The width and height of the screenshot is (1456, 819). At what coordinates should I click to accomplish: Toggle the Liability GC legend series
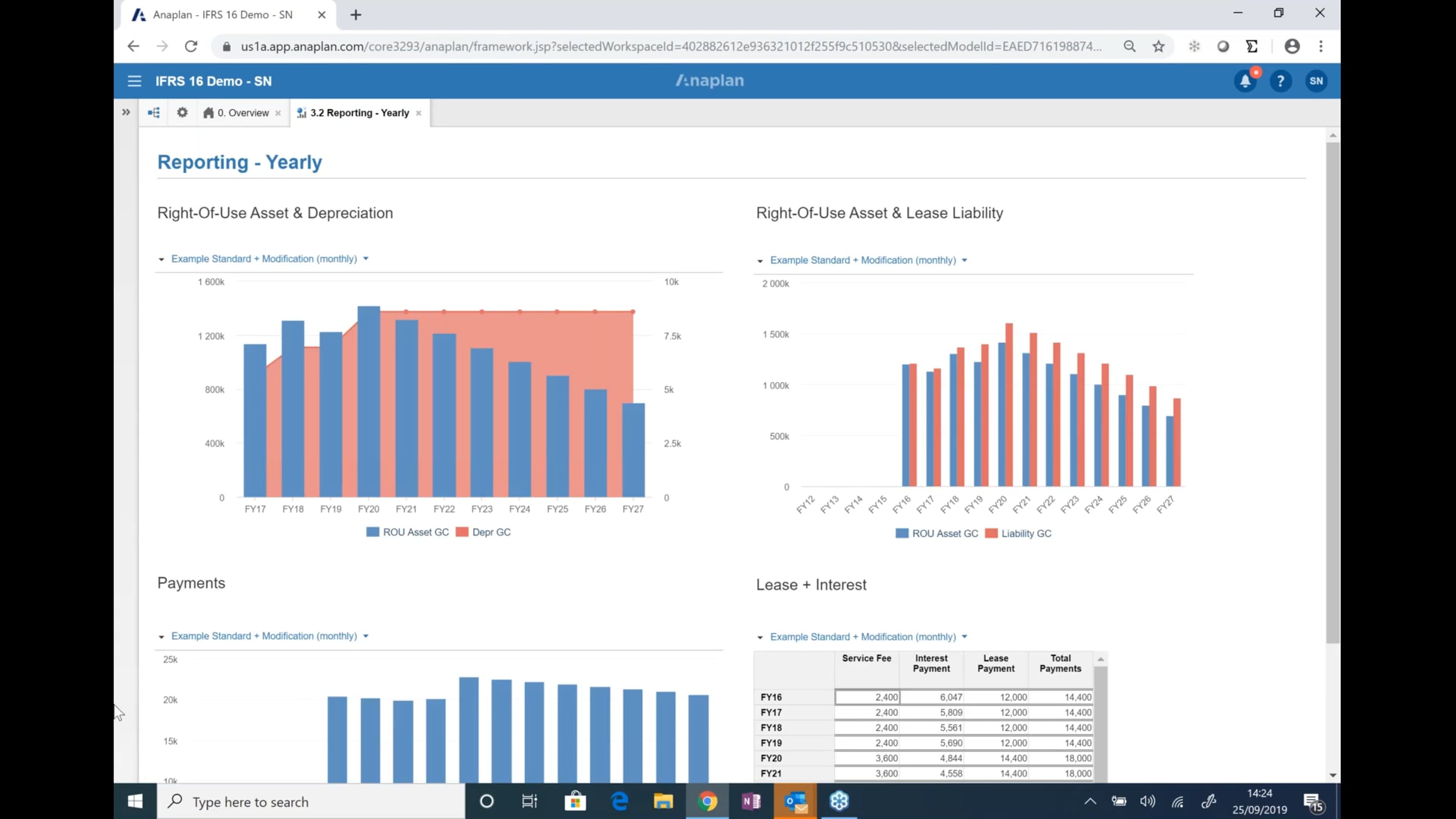(1019, 534)
